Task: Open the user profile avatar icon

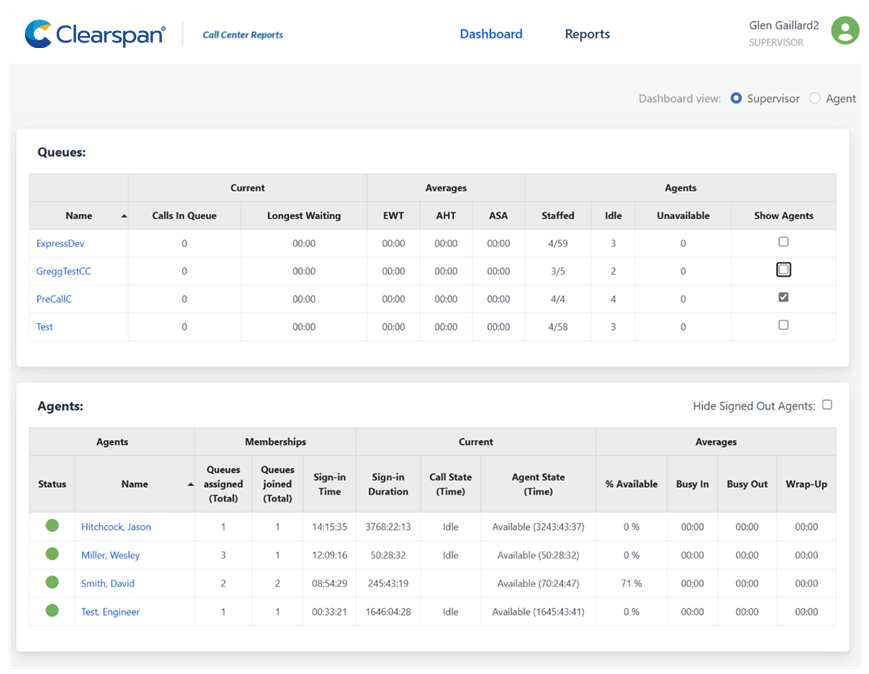Action: pos(845,31)
